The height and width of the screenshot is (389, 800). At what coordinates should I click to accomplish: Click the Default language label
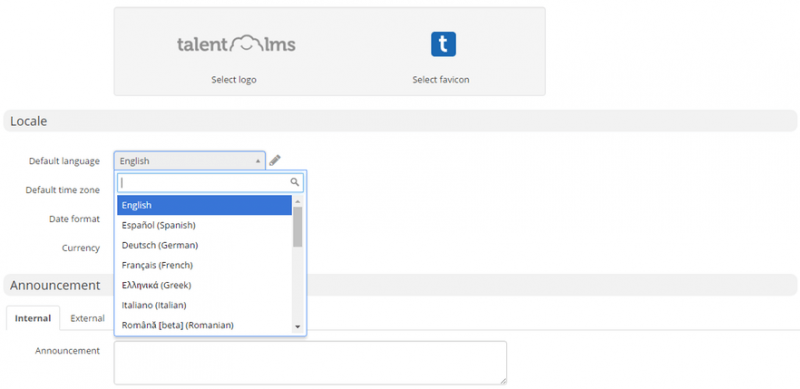coord(64,161)
